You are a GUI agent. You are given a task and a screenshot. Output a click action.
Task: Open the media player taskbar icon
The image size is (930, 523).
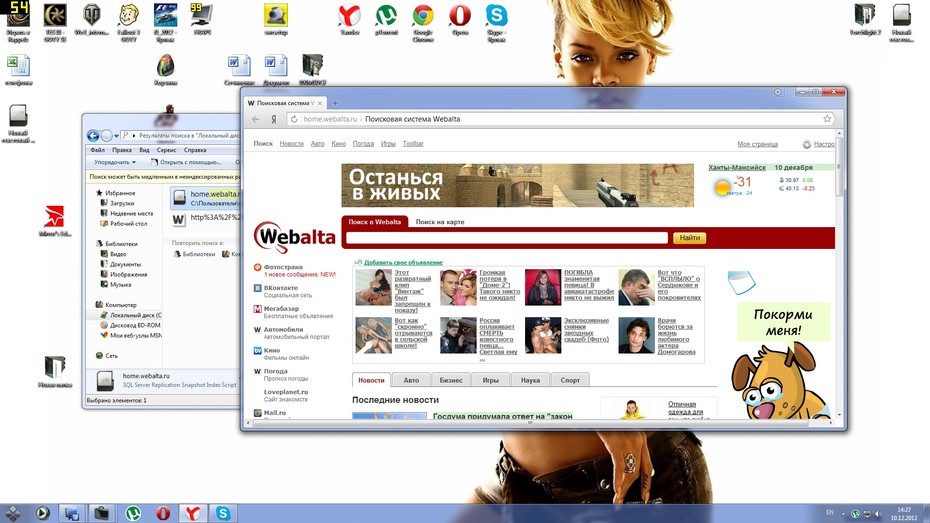coord(42,513)
